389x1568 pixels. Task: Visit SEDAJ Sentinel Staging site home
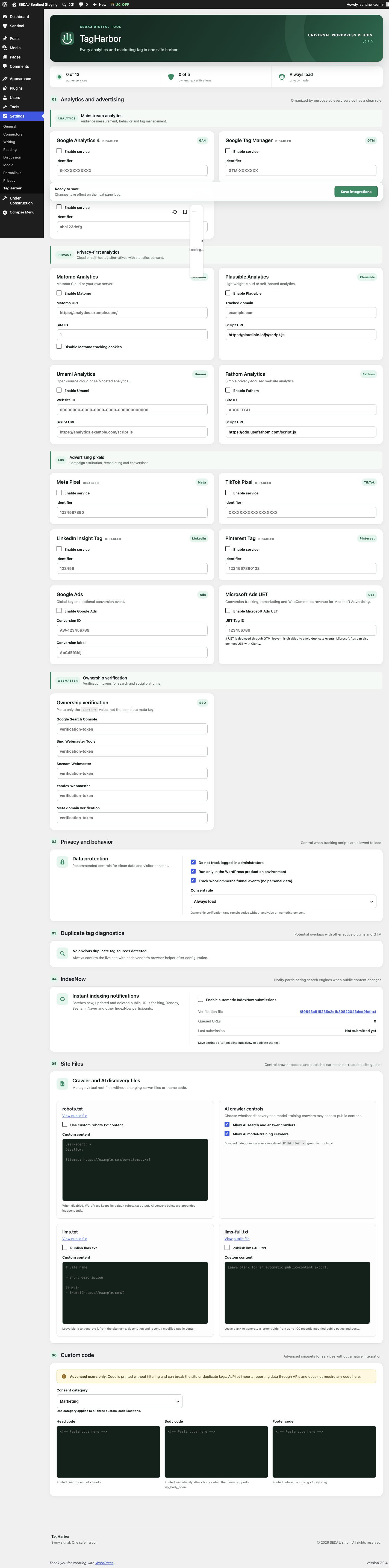pos(35,4)
